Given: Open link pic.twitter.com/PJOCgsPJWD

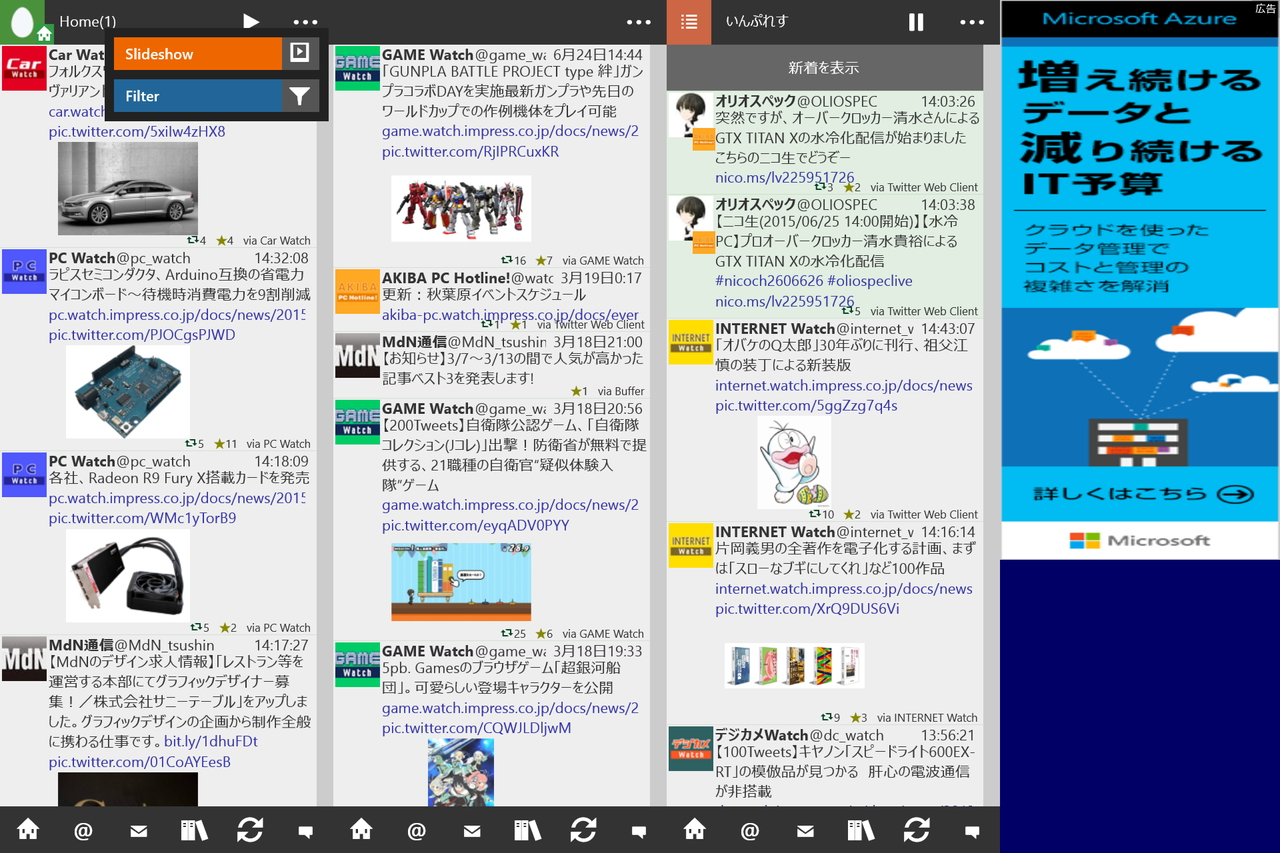Looking at the screenshot, I should [x=142, y=335].
